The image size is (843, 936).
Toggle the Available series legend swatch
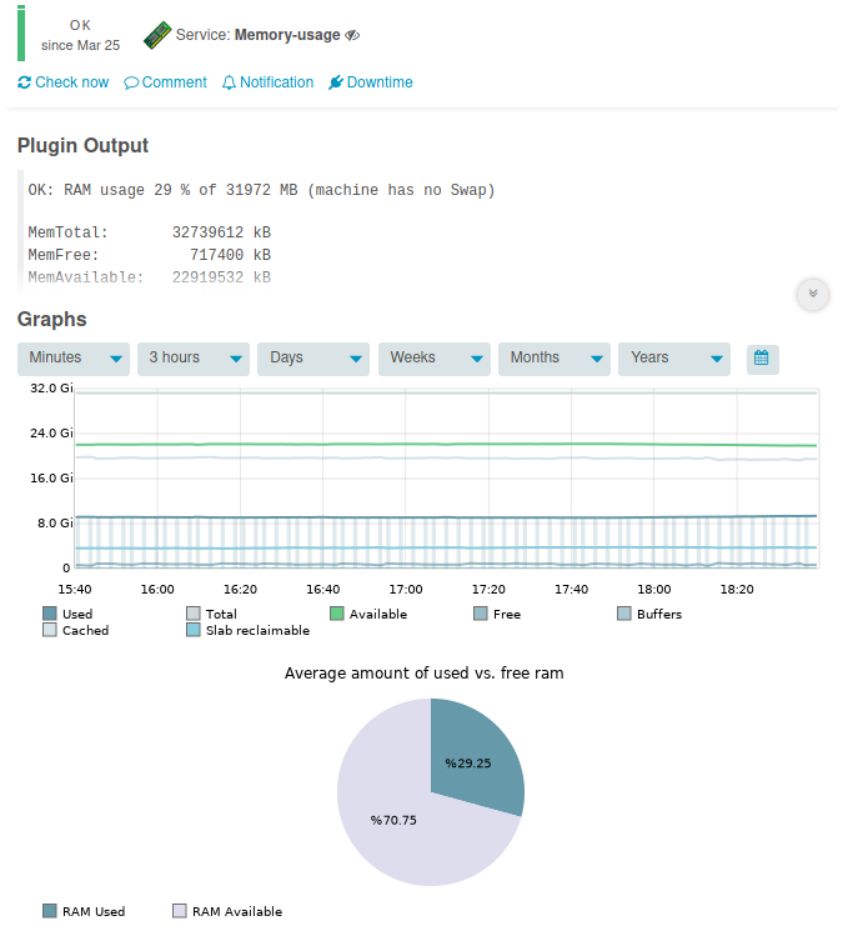click(337, 614)
